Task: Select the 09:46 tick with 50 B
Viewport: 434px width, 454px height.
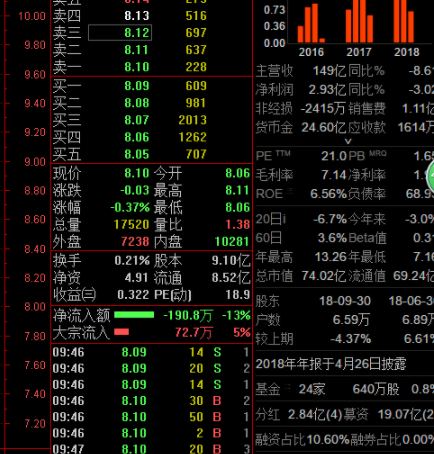Action: click(151, 417)
